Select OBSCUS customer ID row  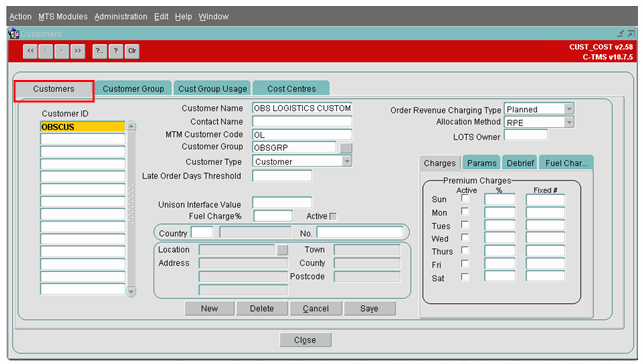coord(82,127)
